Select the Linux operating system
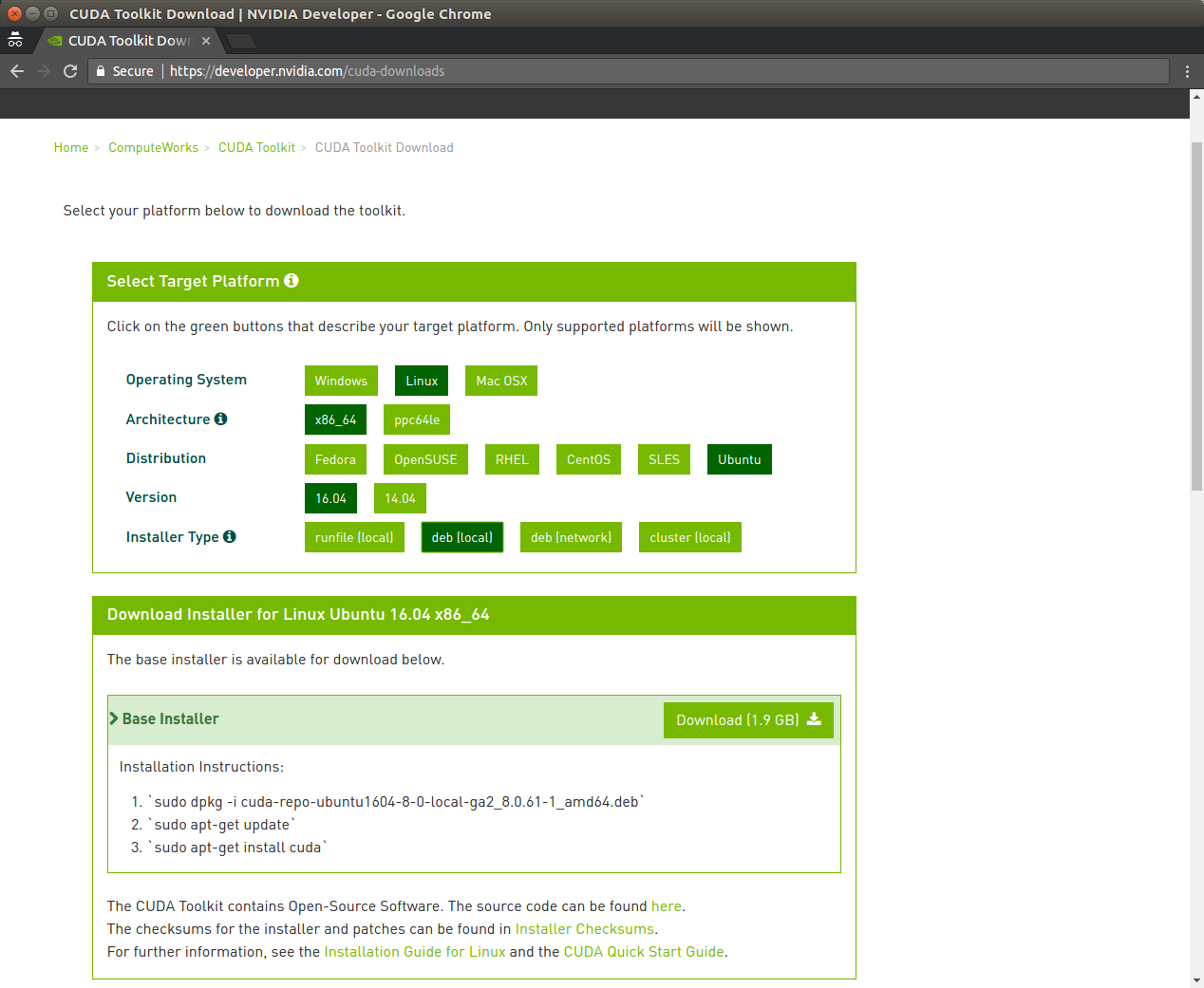This screenshot has width=1204, height=988. point(422,381)
